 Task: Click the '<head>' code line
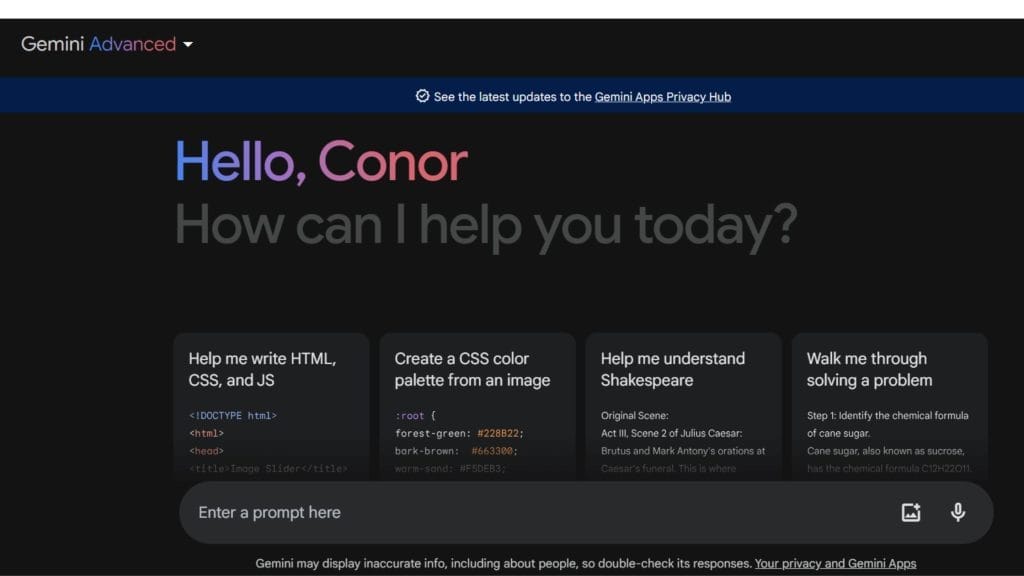[206, 451]
